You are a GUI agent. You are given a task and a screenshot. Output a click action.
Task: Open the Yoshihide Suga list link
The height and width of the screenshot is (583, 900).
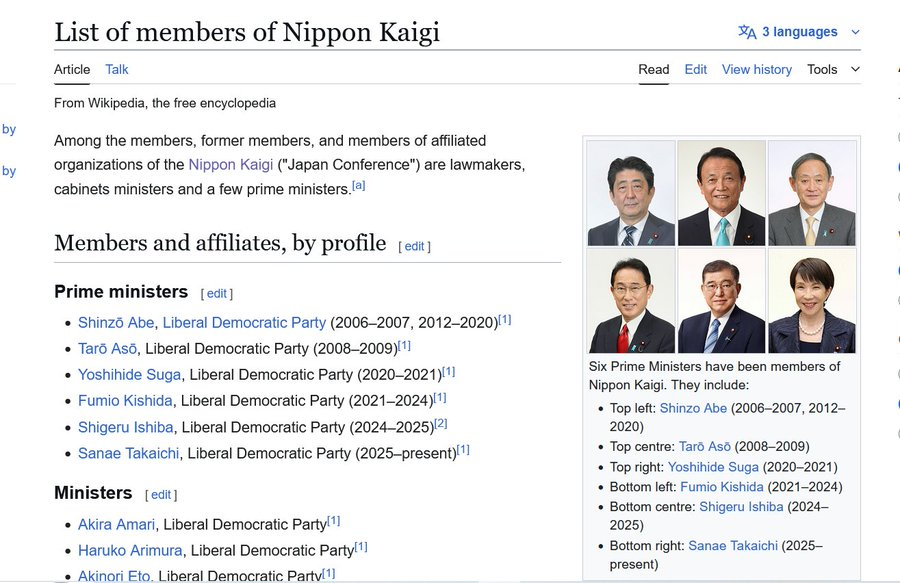point(129,375)
